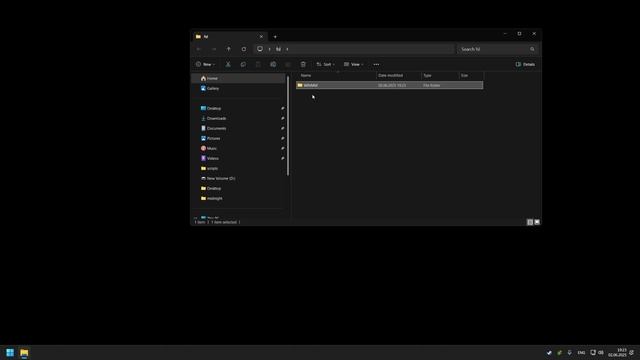
Task: Open the ENG language indicator in tray
Action: tap(581, 353)
